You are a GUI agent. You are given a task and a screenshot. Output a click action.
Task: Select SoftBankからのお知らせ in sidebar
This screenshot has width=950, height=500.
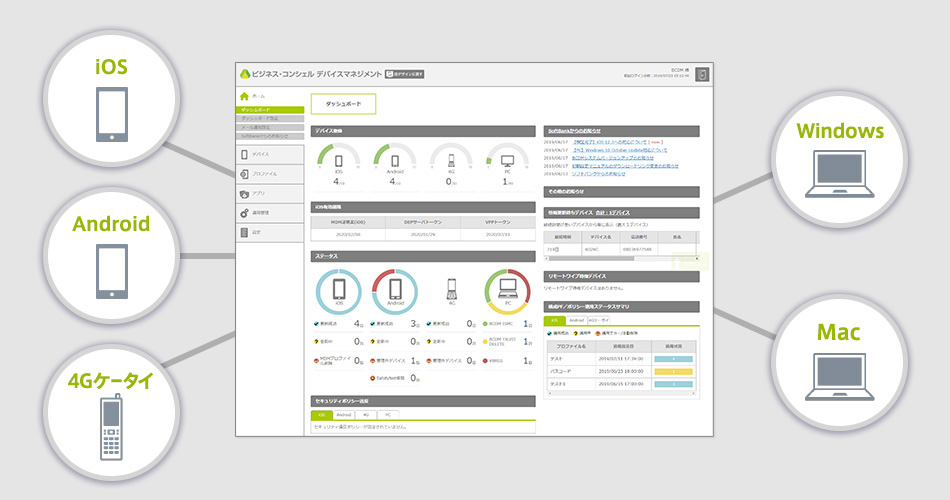pyautogui.click(x=270, y=136)
